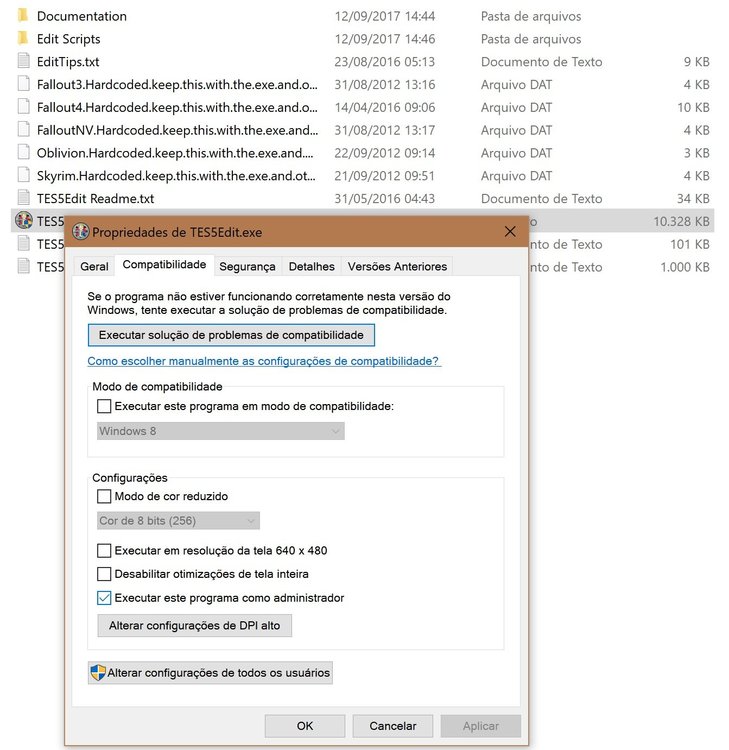This screenshot has height=750, width=729.
Task: Select the Skyrim.Hardcoded file icon
Action: [23, 176]
